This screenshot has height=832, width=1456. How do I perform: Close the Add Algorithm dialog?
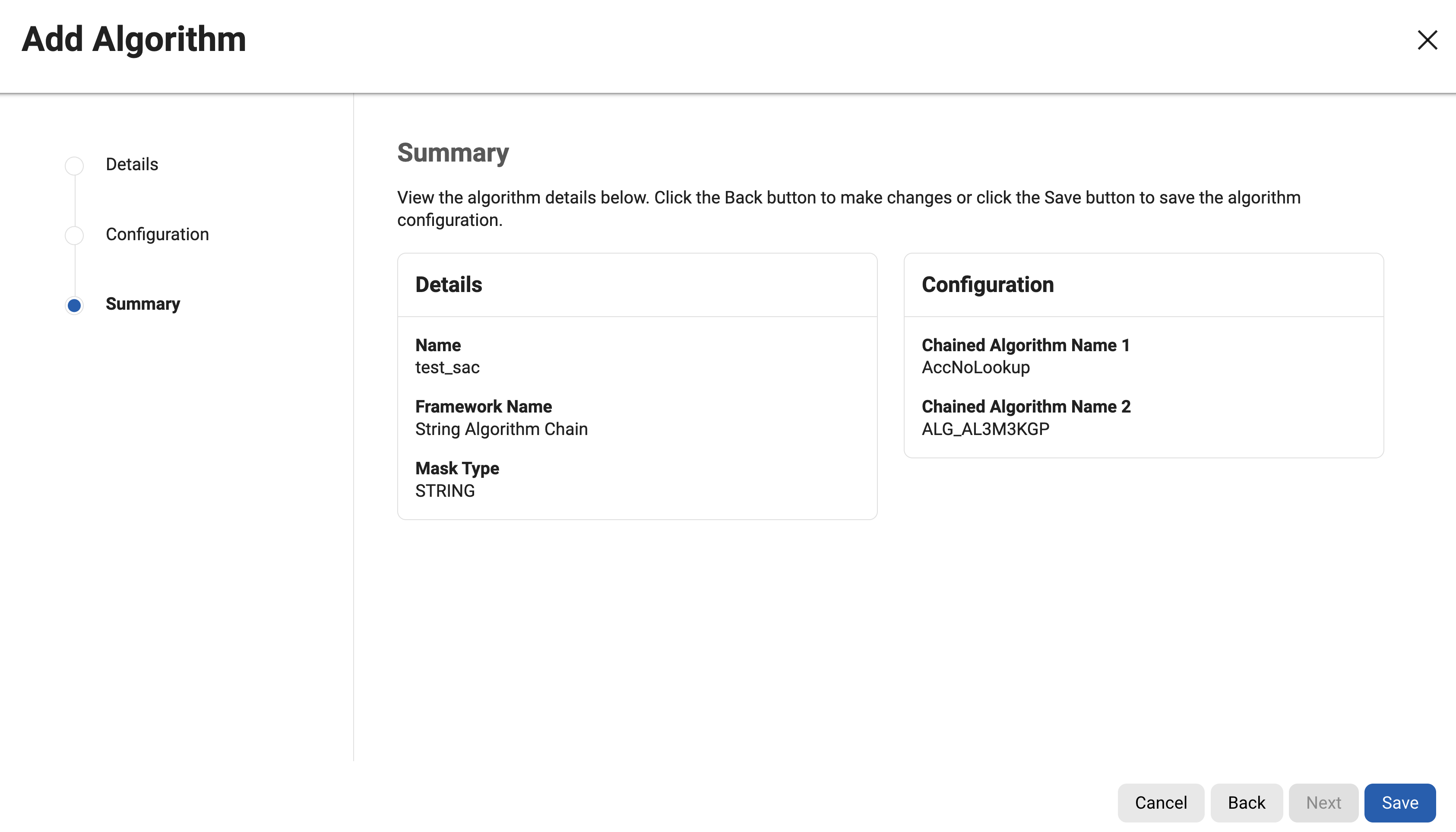(1426, 40)
